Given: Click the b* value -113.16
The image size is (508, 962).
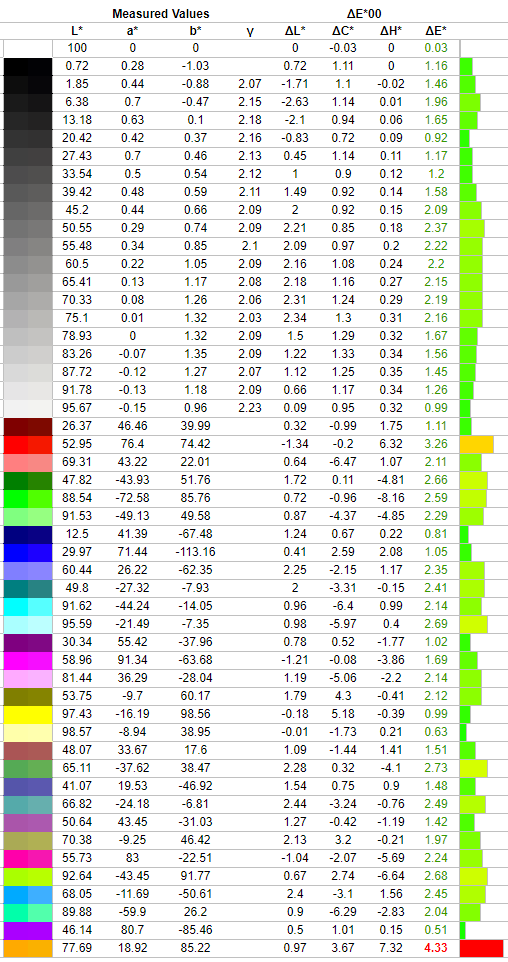Looking at the screenshot, I should (195, 552).
